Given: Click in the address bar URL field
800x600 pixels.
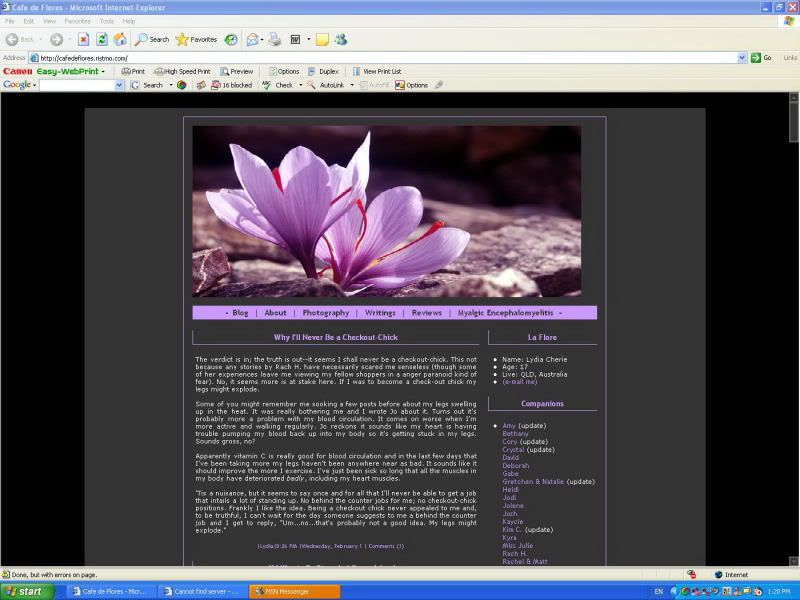Looking at the screenshot, I should 388,58.
